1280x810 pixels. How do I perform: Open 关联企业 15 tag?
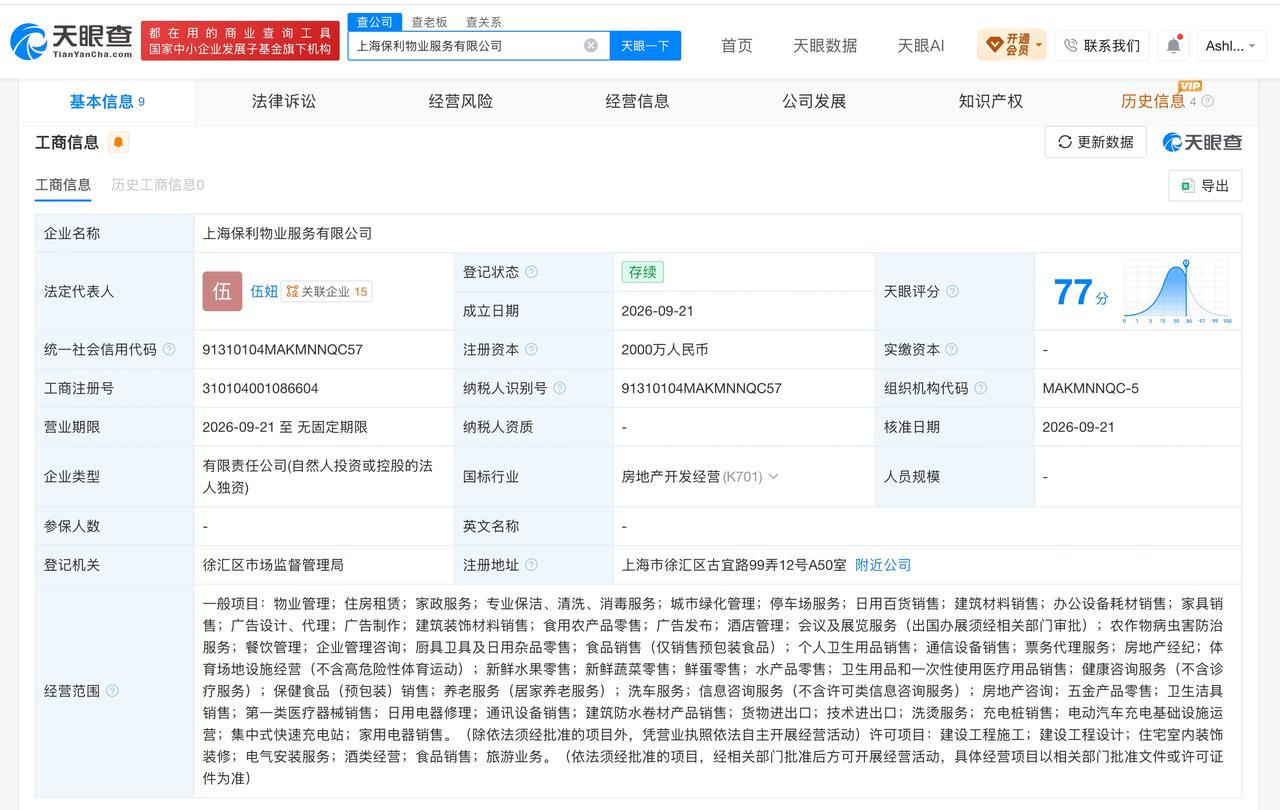(x=327, y=291)
